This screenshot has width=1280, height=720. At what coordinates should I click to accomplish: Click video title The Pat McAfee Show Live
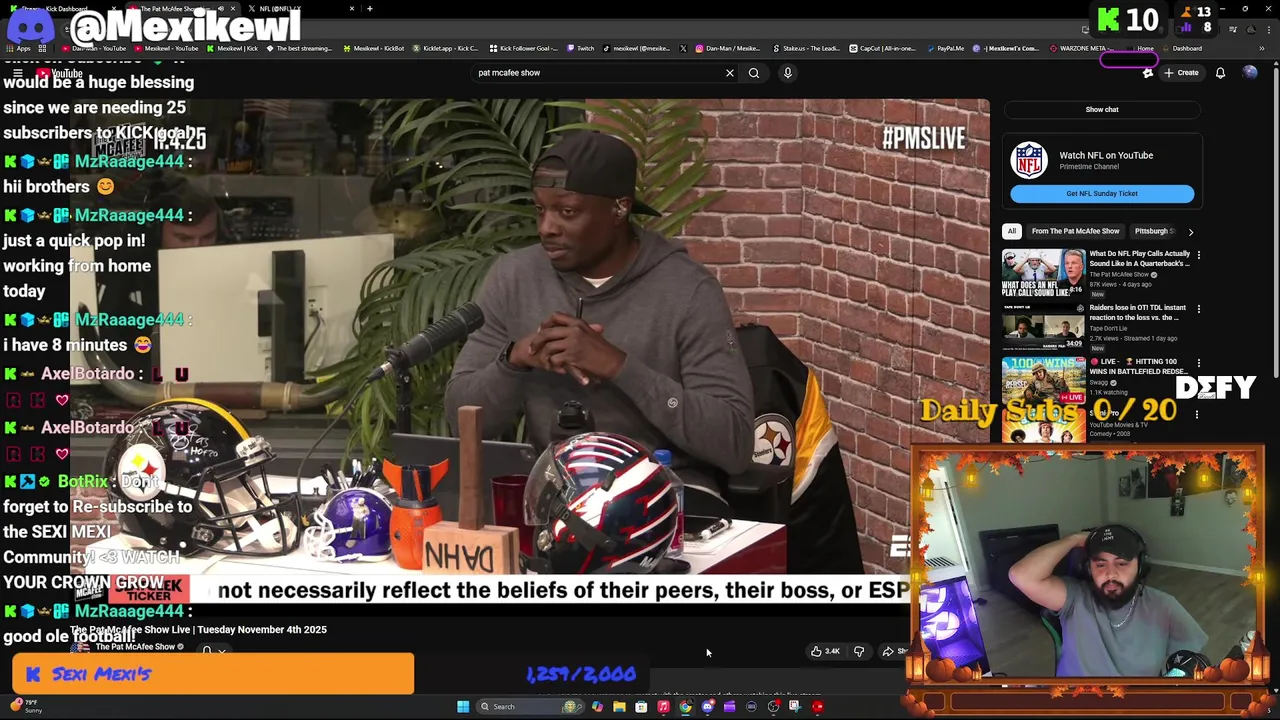pos(198,630)
